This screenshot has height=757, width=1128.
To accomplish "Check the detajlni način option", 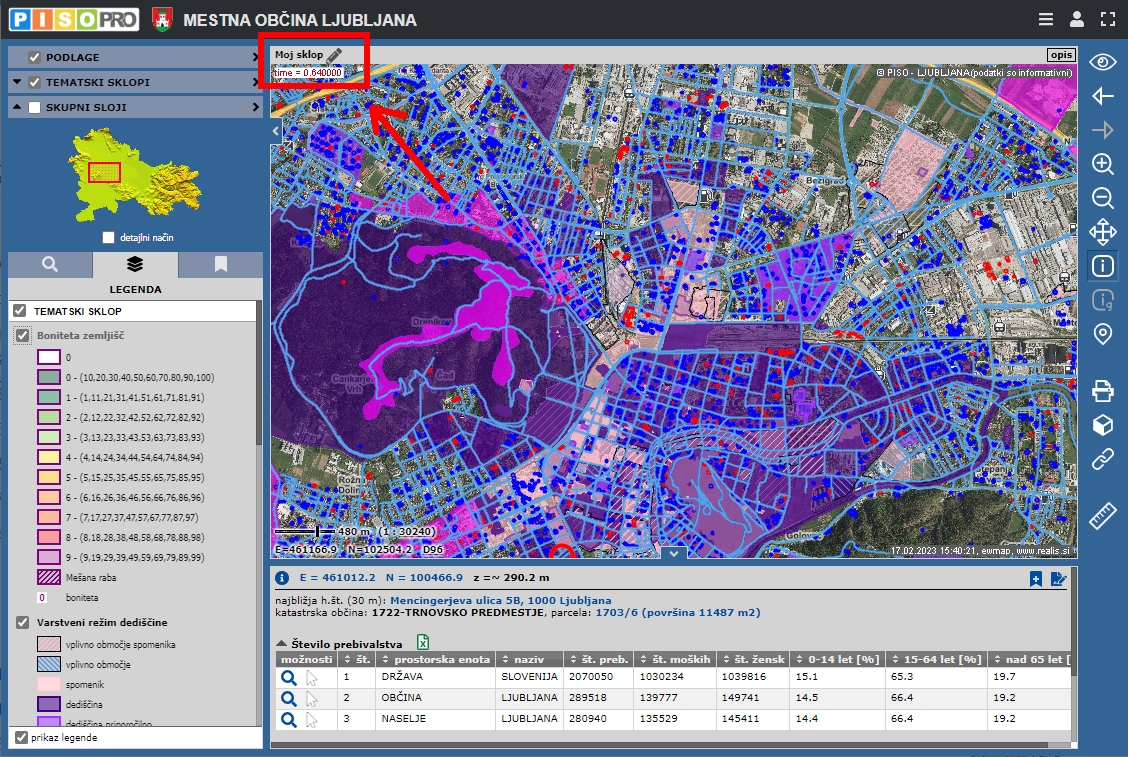I will pos(109,238).
